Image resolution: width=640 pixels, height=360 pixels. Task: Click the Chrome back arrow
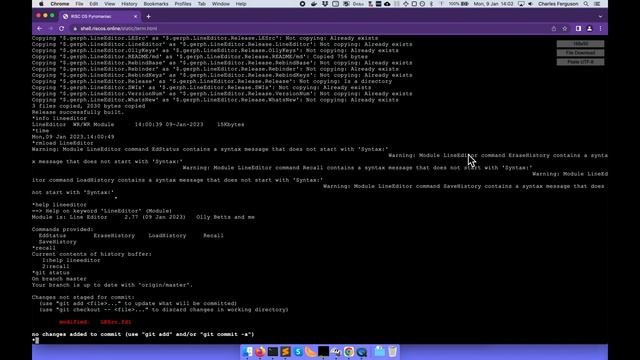point(40,29)
